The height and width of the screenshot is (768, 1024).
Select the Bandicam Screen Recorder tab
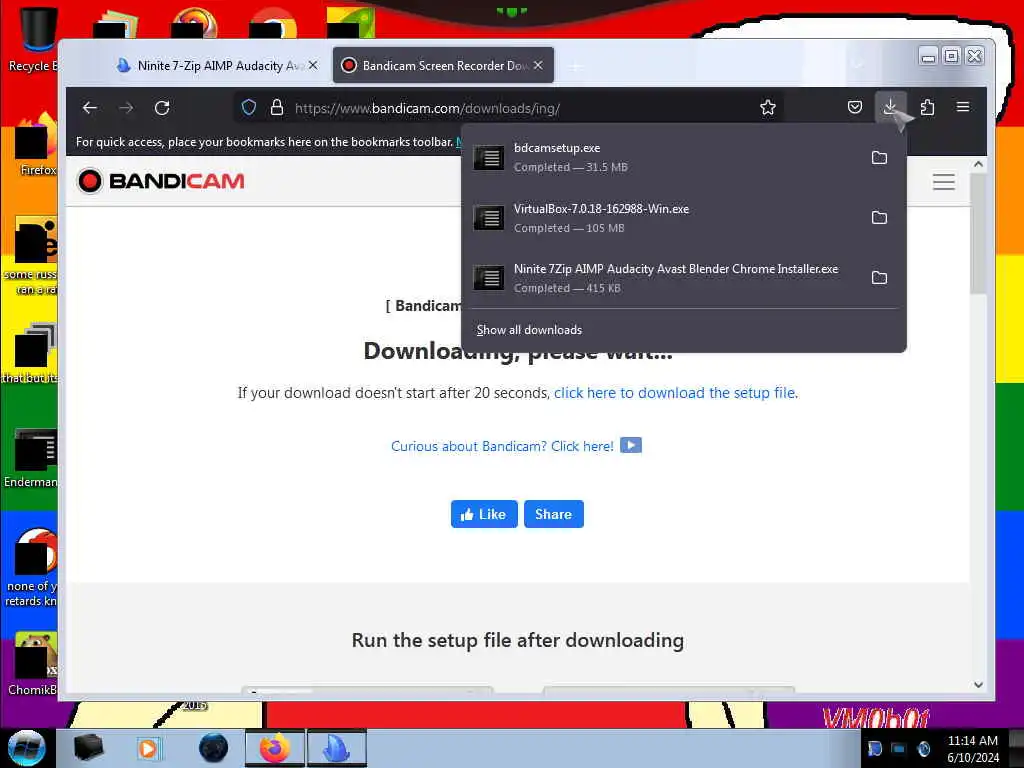pos(443,65)
